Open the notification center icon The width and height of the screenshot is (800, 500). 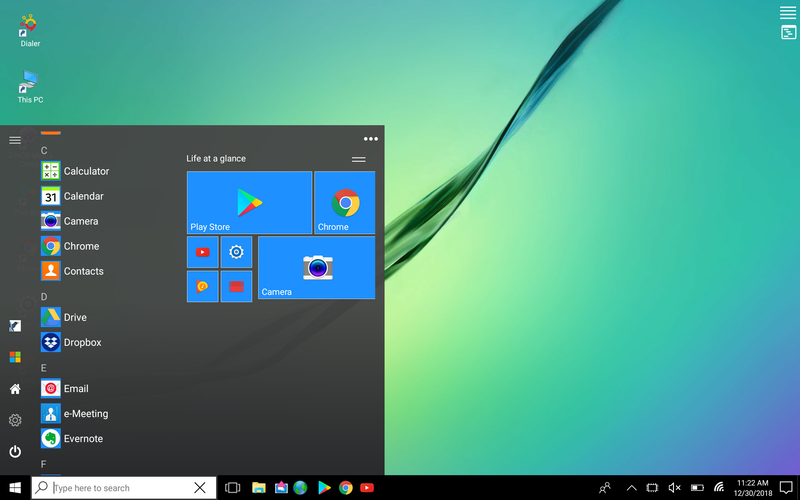[x=786, y=488]
